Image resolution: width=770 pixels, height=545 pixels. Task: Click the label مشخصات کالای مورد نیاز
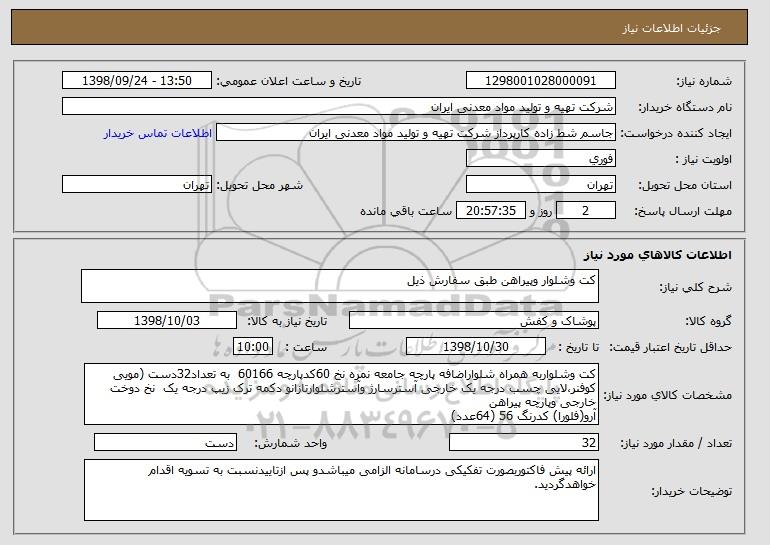(x=667, y=395)
